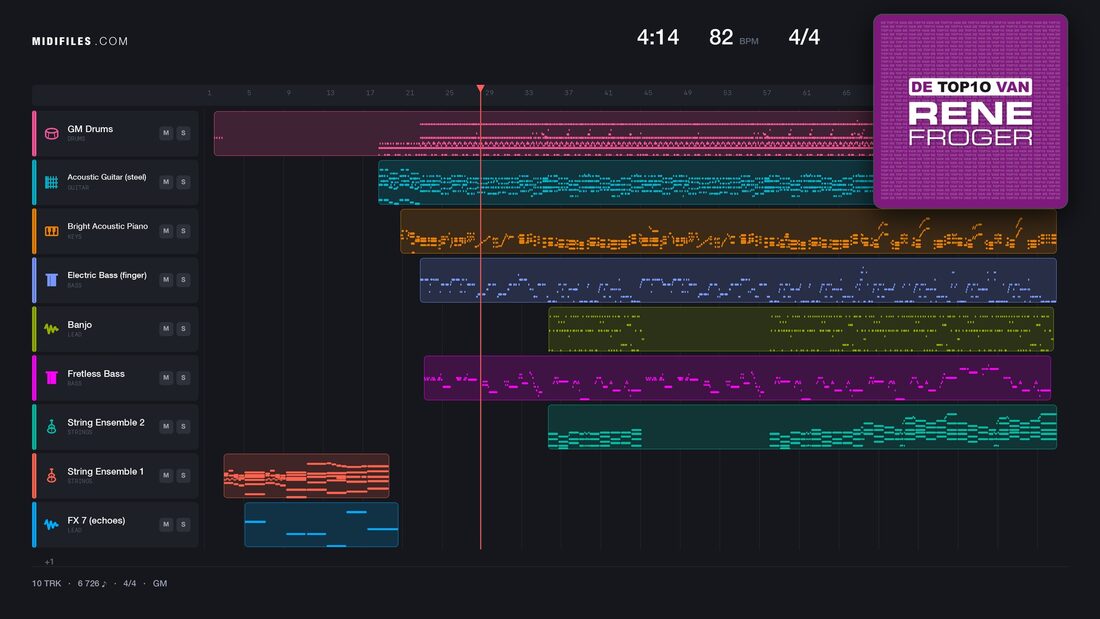The image size is (1100, 619).
Task: Select the Fretless Bass track name
Action: (95, 374)
